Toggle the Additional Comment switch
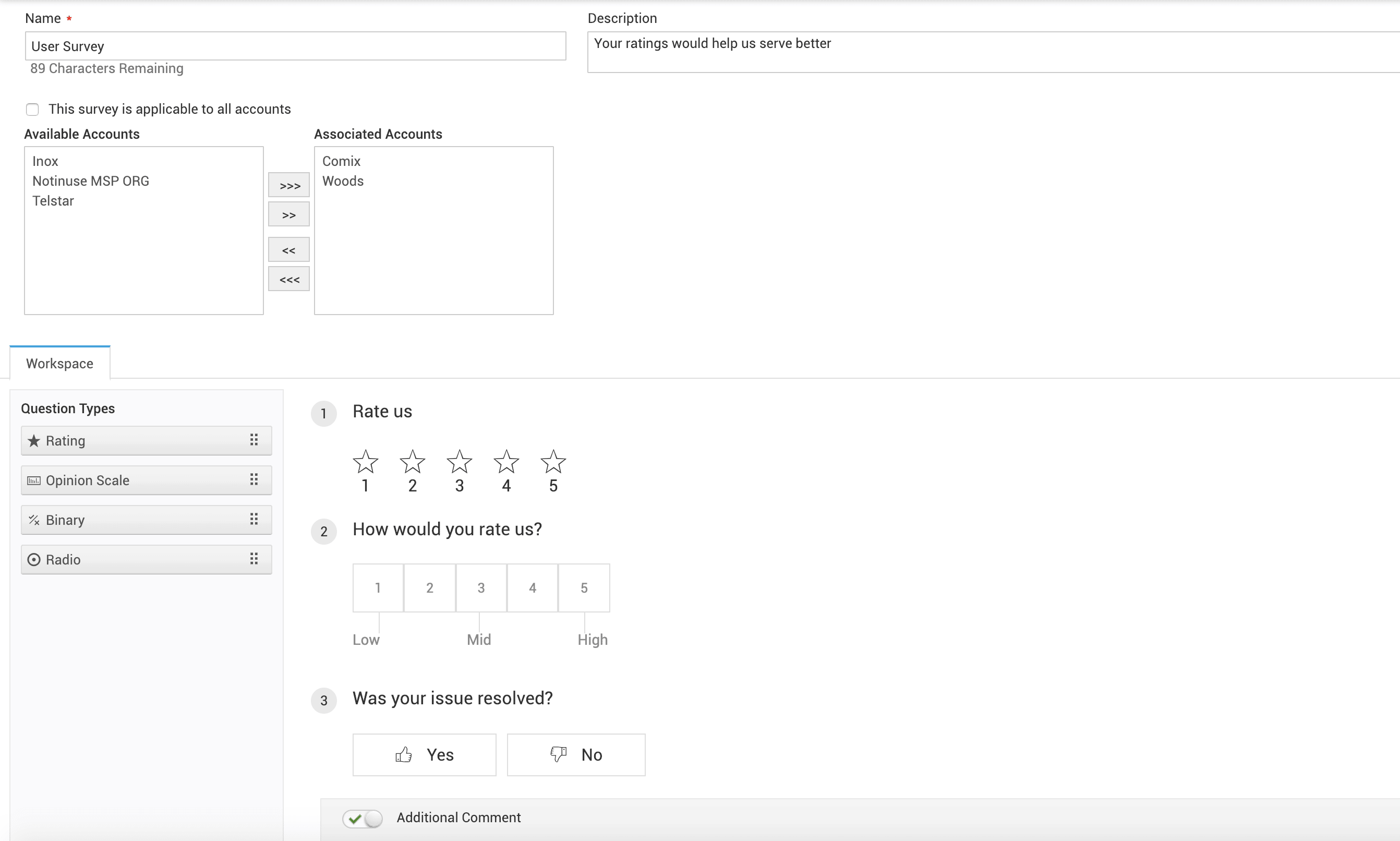This screenshot has height=841, width=1400. tap(363, 819)
